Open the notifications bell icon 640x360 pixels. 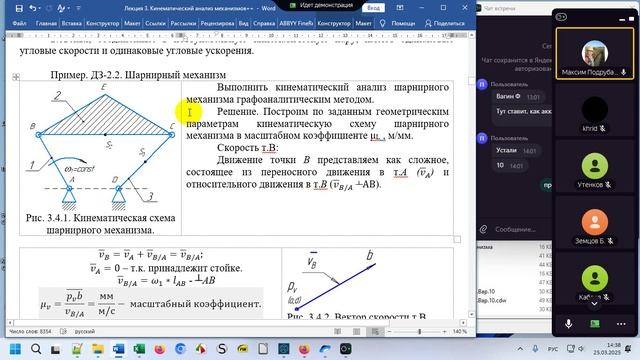click(x=629, y=349)
